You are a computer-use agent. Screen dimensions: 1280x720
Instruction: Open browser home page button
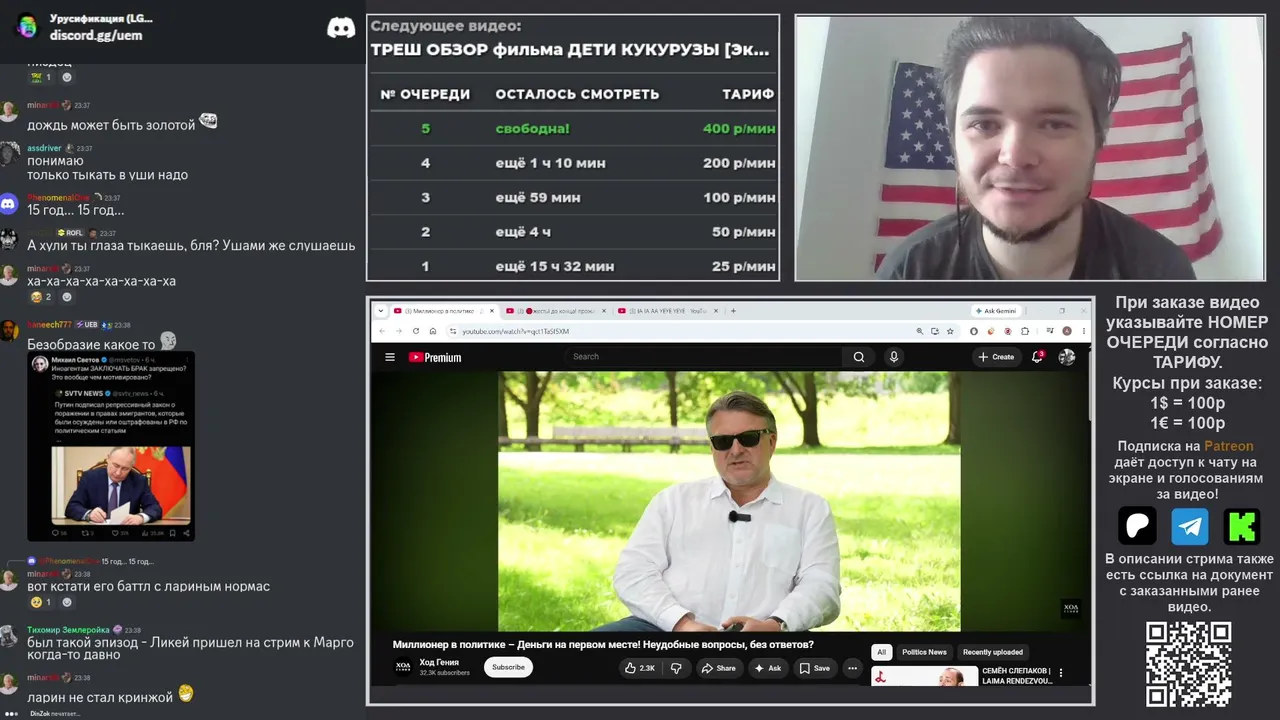(x=432, y=331)
